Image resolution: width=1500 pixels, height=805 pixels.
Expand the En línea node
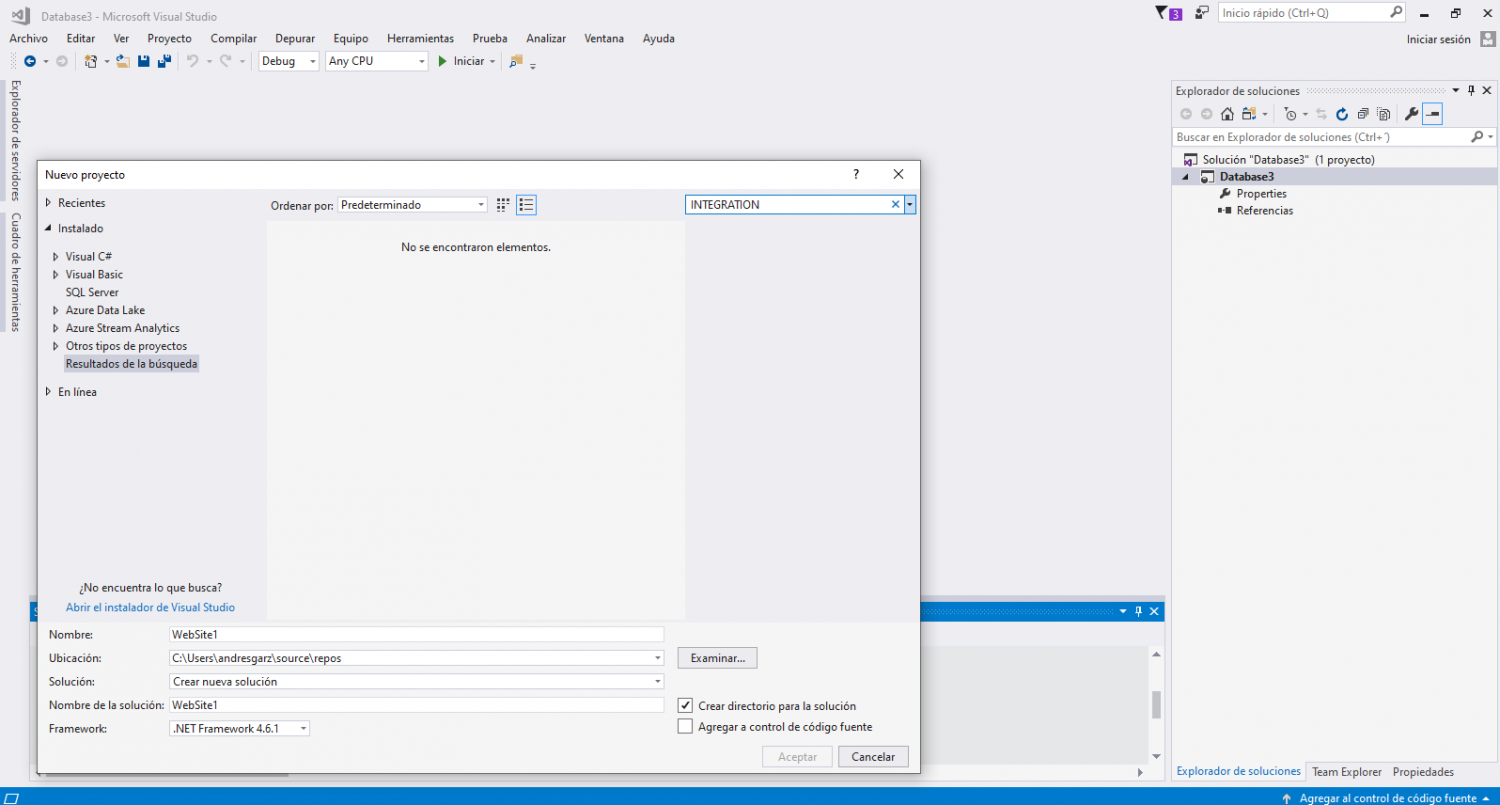tap(48, 392)
